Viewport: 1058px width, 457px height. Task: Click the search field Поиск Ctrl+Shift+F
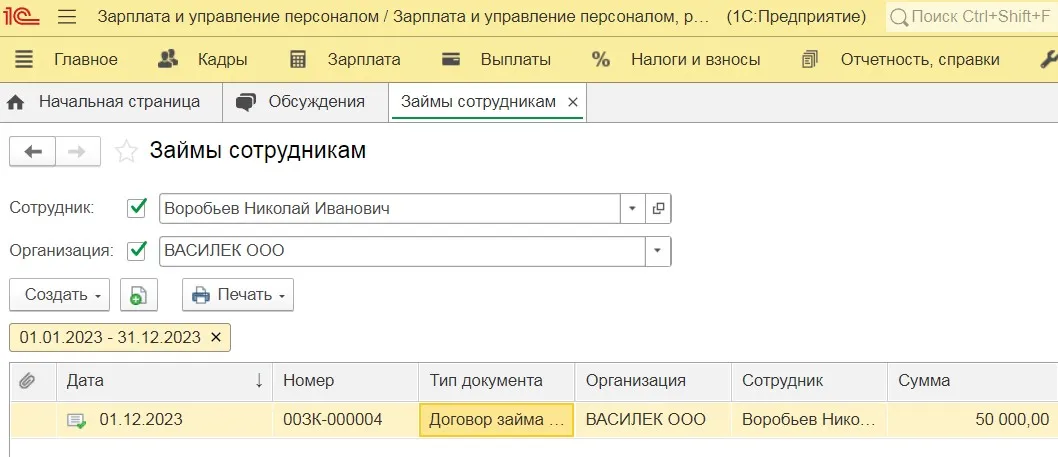point(968,17)
